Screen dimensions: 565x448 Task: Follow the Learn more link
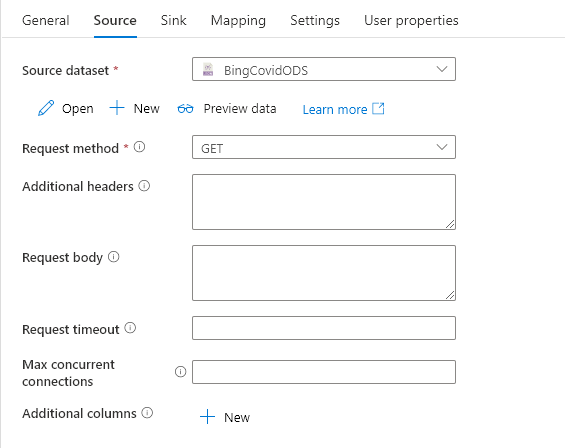335,109
